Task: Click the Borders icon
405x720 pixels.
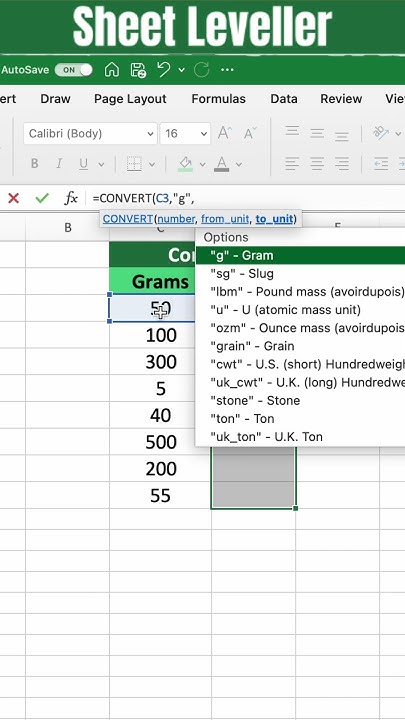Action: 134,163
